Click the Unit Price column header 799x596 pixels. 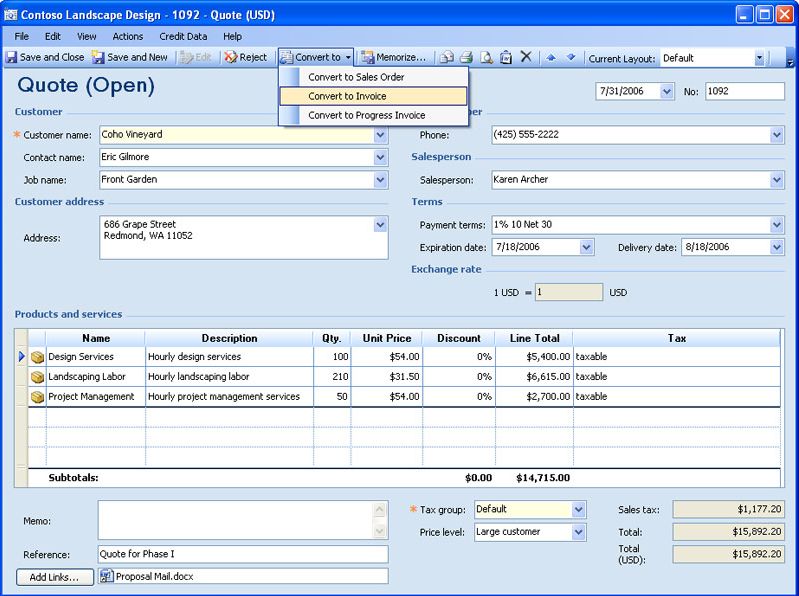(x=387, y=338)
